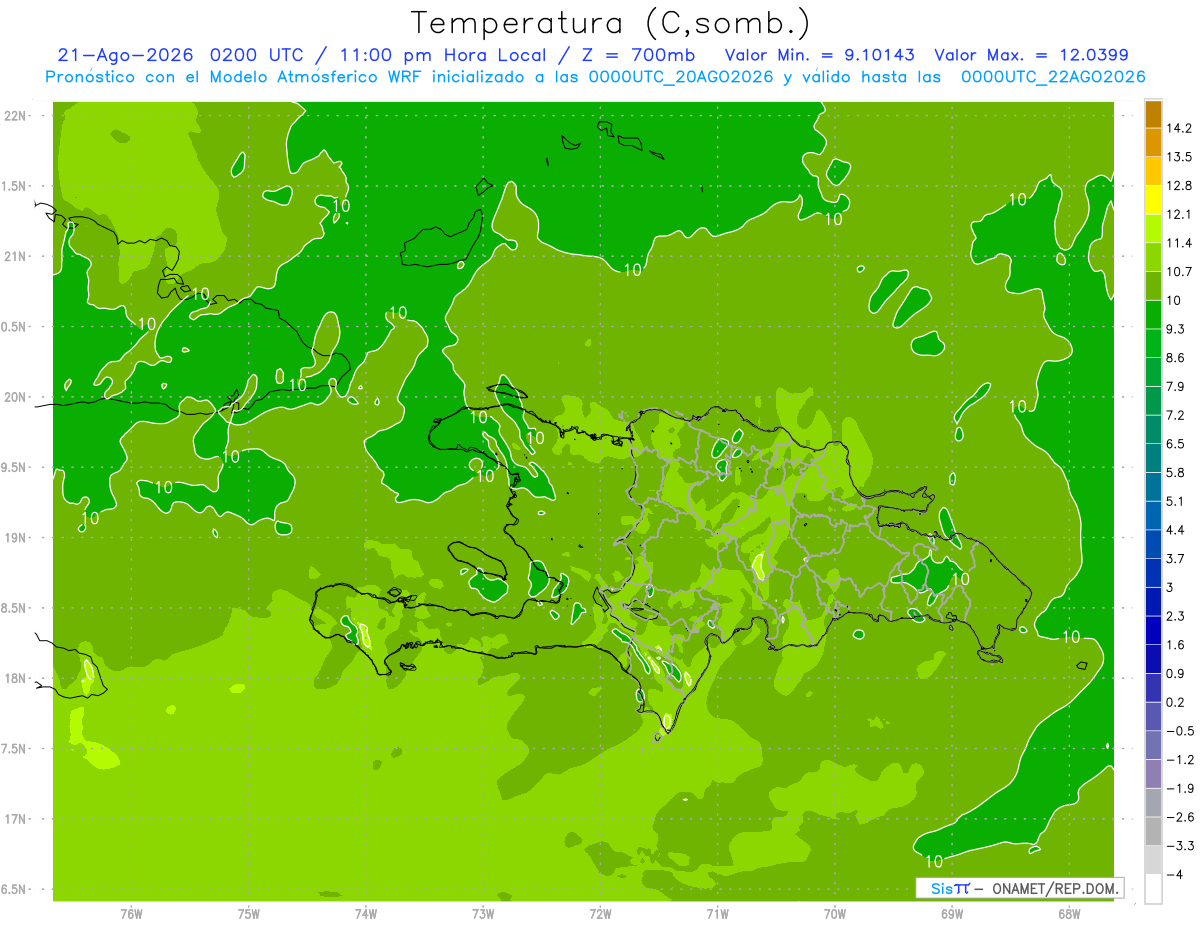The width and height of the screenshot is (1200, 927).
Task: Click the legend value "11.4"
Action: 1180,243
